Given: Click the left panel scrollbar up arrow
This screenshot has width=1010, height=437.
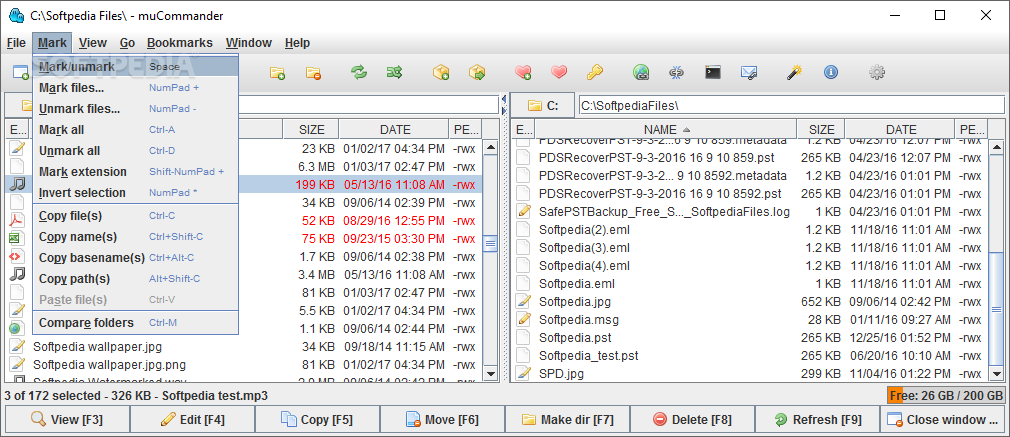Looking at the screenshot, I should point(490,148).
